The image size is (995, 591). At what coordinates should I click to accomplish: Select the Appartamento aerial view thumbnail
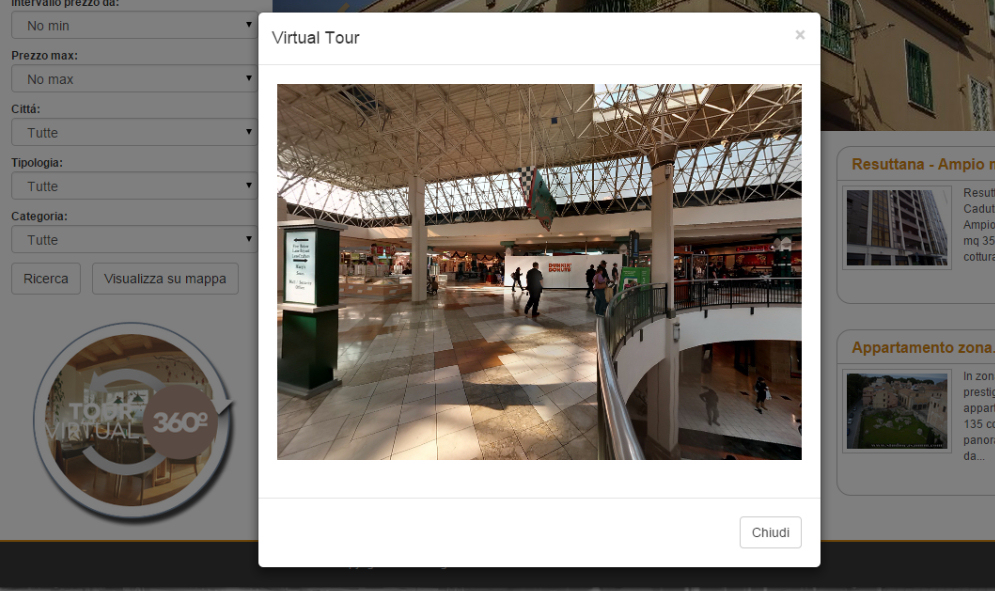pos(897,411)
